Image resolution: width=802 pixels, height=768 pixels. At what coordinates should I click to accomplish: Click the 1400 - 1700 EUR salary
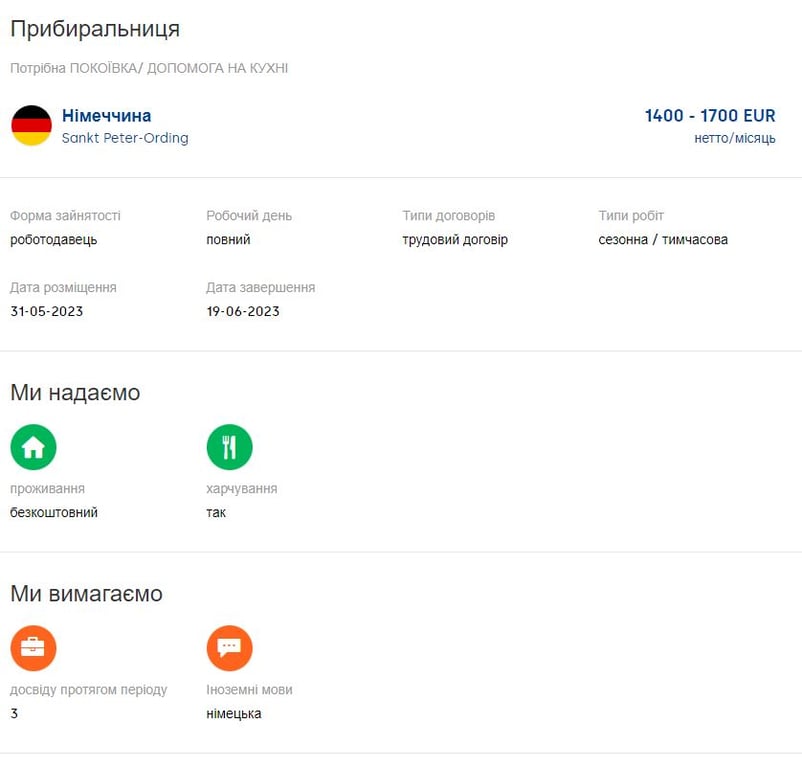[710, 116]
